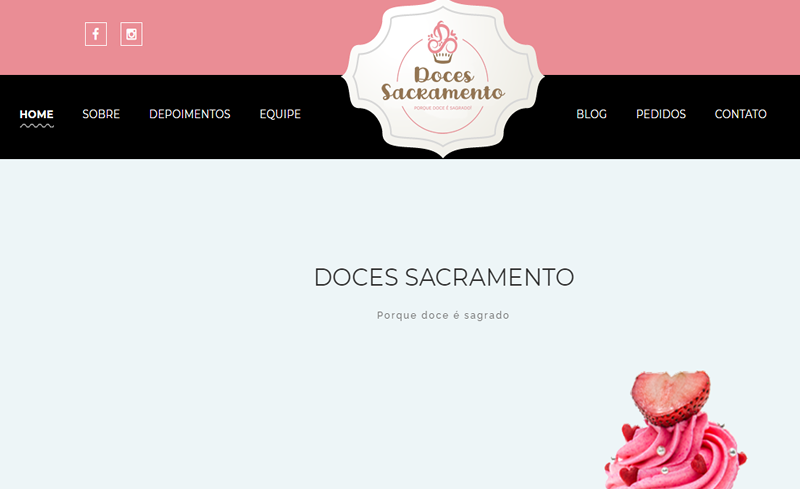Click the 'Doces' script word in logo
The image size is (800, 489).
coord(443,75)
